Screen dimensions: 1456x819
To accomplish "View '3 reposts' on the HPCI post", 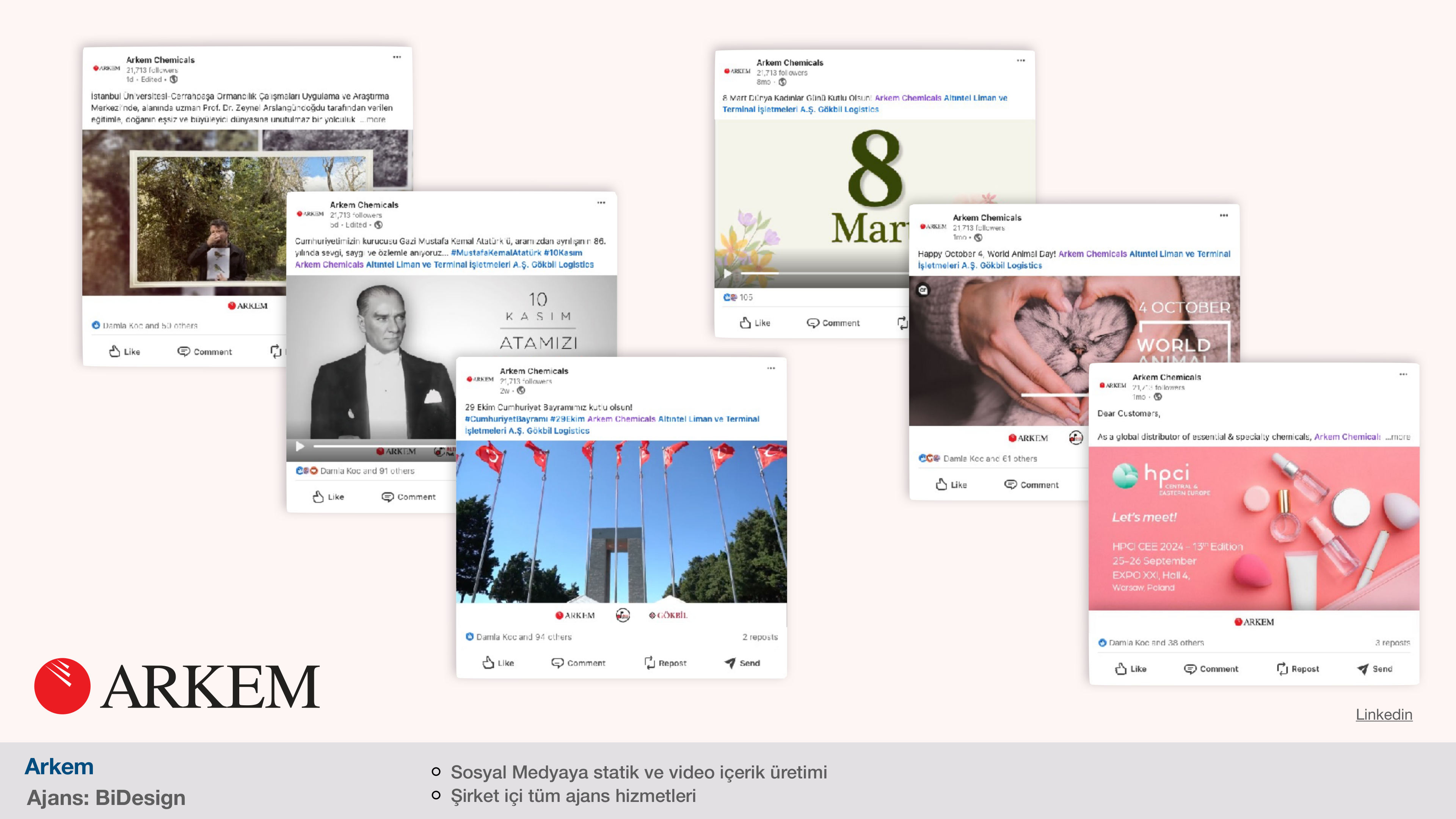I will tap(1393, 643).
